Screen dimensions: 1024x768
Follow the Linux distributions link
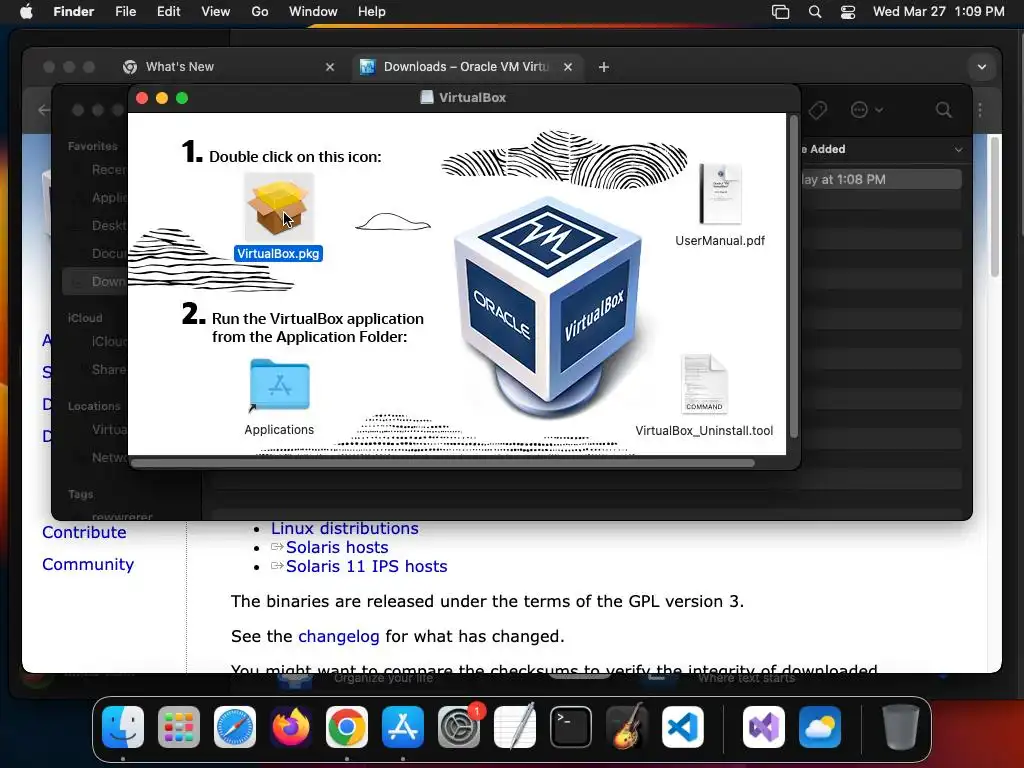coord(345,528)
